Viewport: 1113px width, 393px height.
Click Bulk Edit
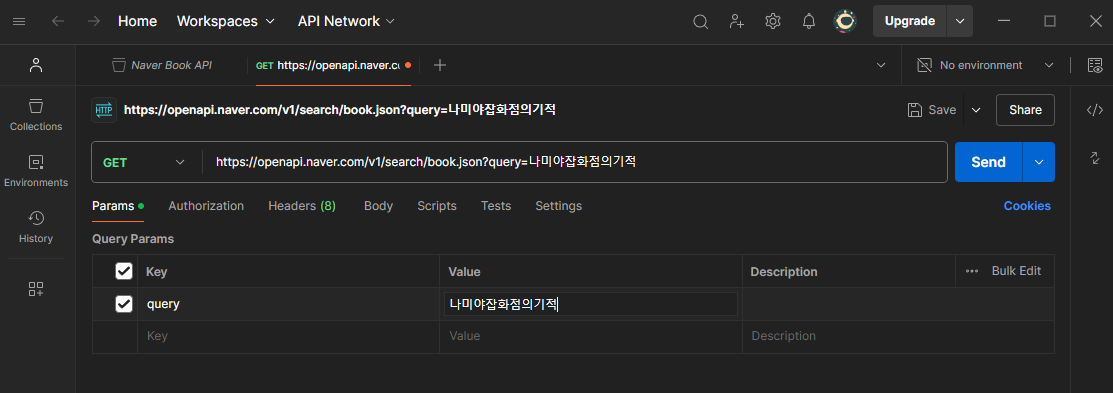click(x=1016, y=271)
